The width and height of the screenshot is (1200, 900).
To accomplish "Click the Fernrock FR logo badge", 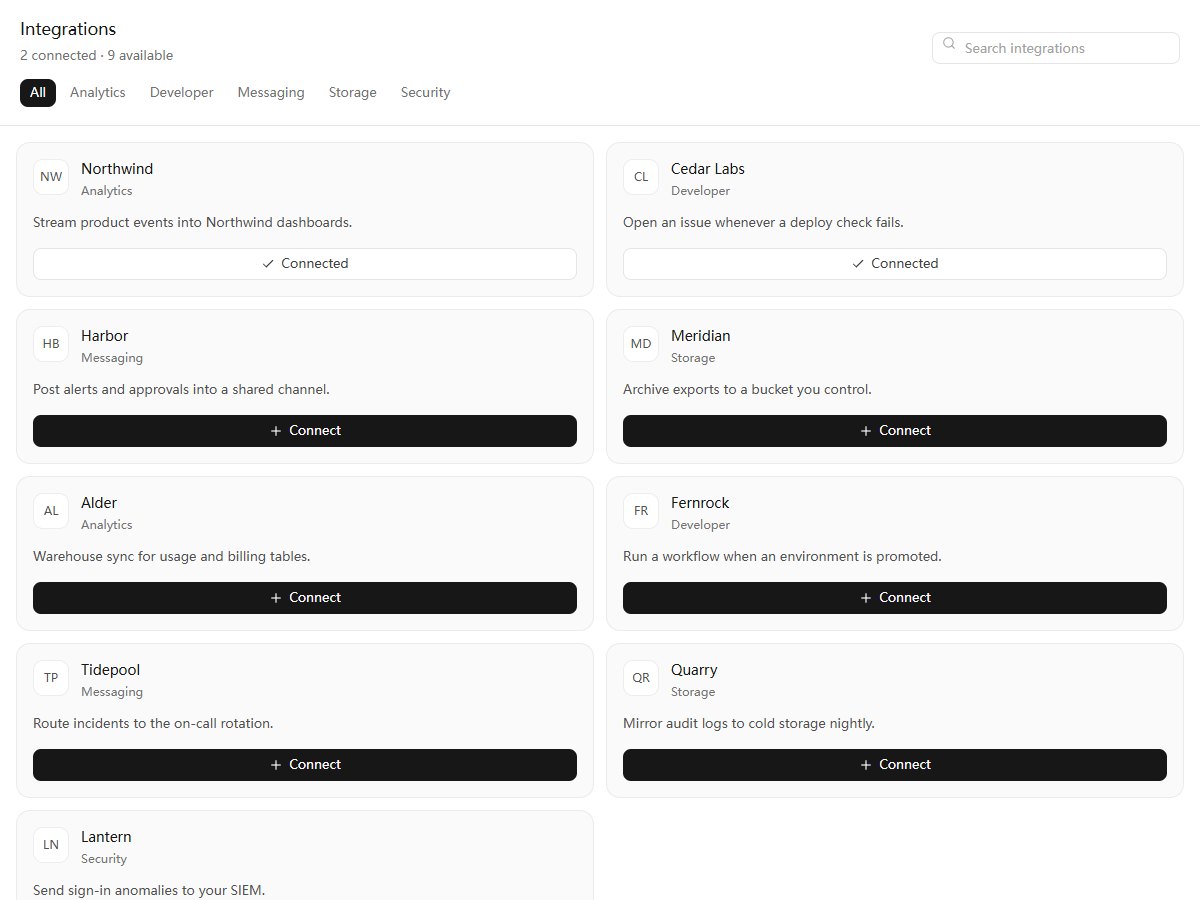I will click(x=641, y=511).
